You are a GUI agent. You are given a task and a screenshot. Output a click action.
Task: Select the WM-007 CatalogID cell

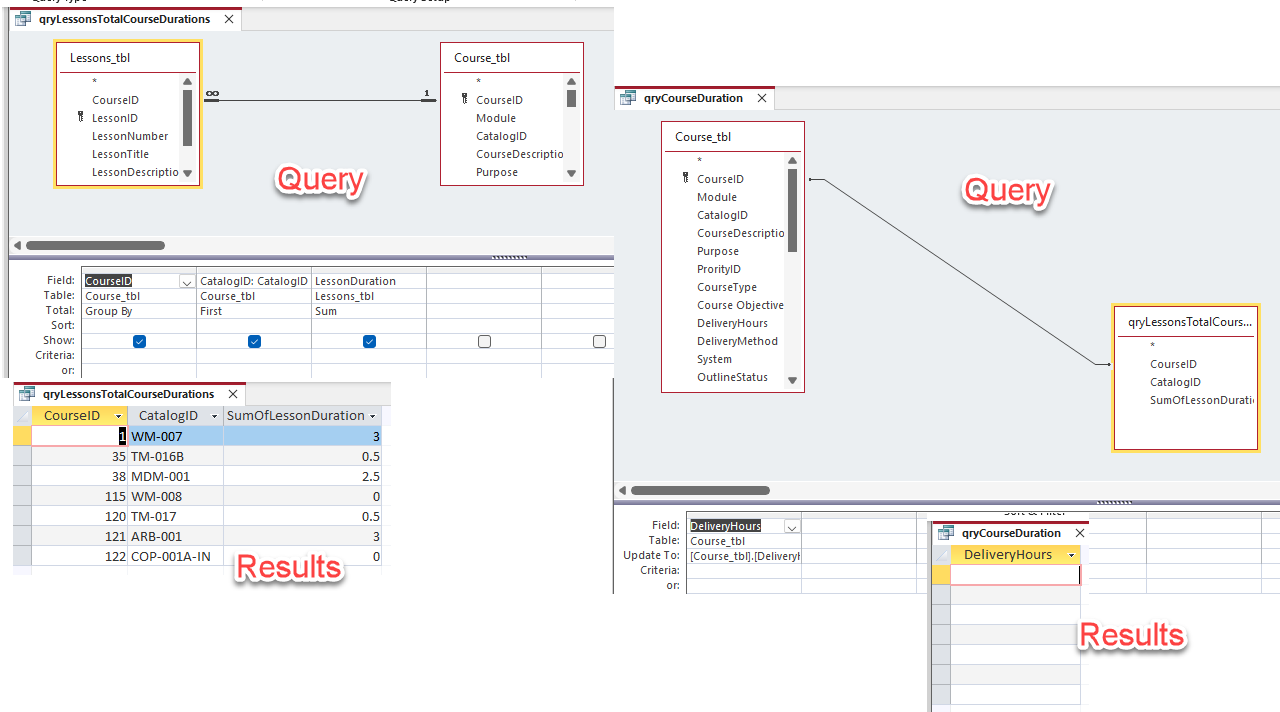(176, 436)
